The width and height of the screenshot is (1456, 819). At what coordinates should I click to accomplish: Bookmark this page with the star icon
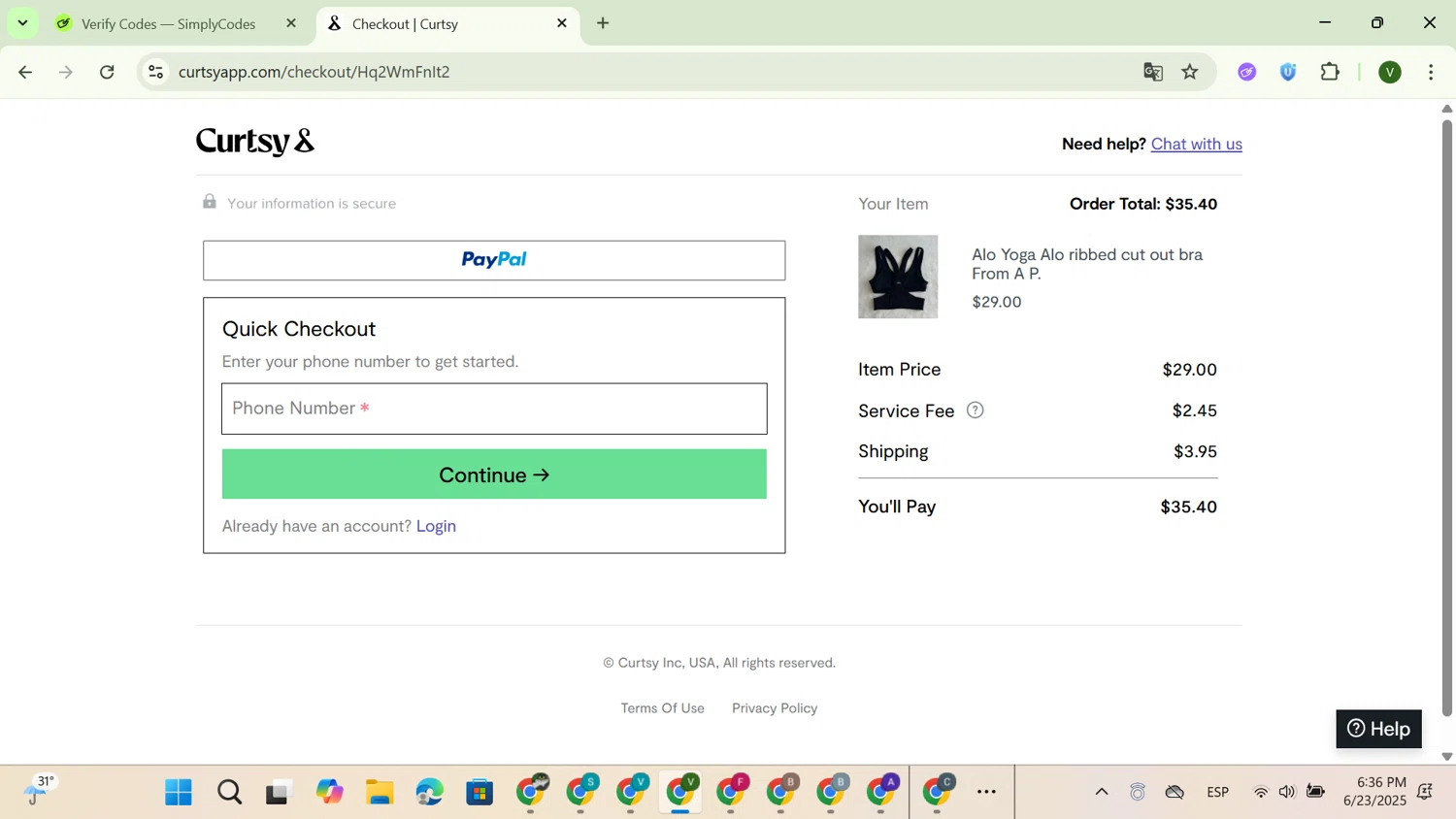(x=1190, y=72)
